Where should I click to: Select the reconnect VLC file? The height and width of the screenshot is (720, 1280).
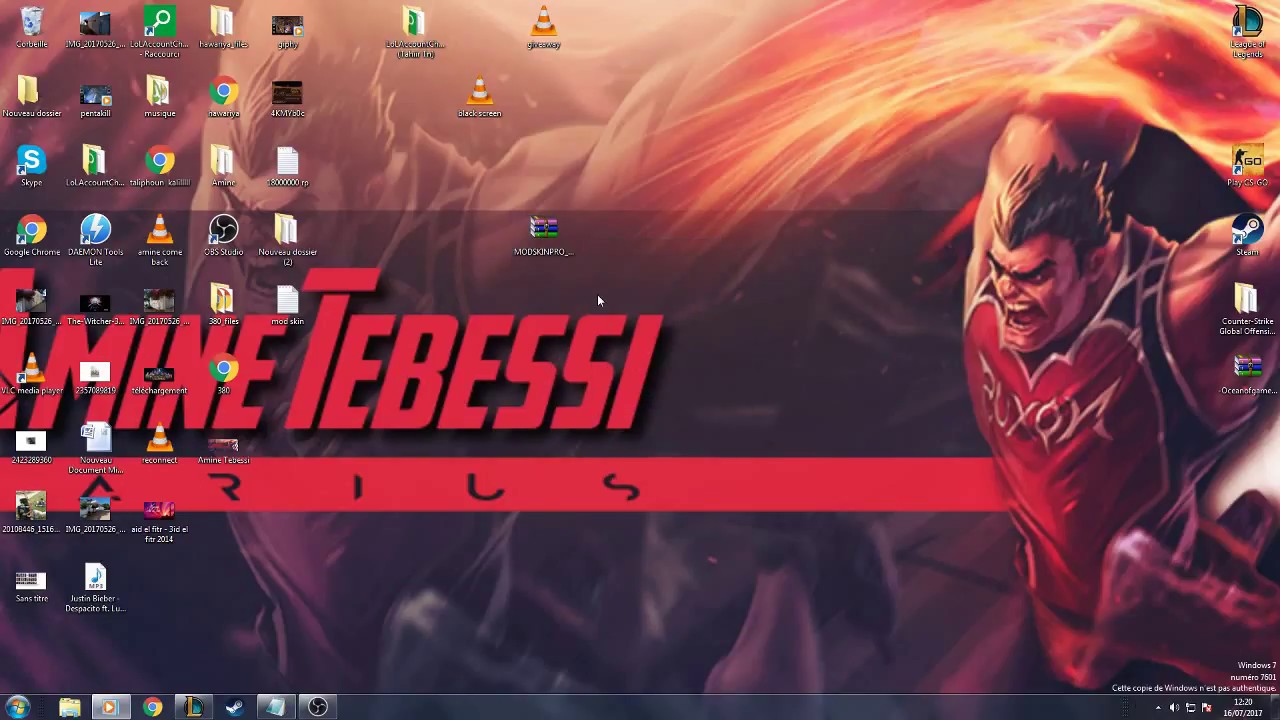(159, 443)
